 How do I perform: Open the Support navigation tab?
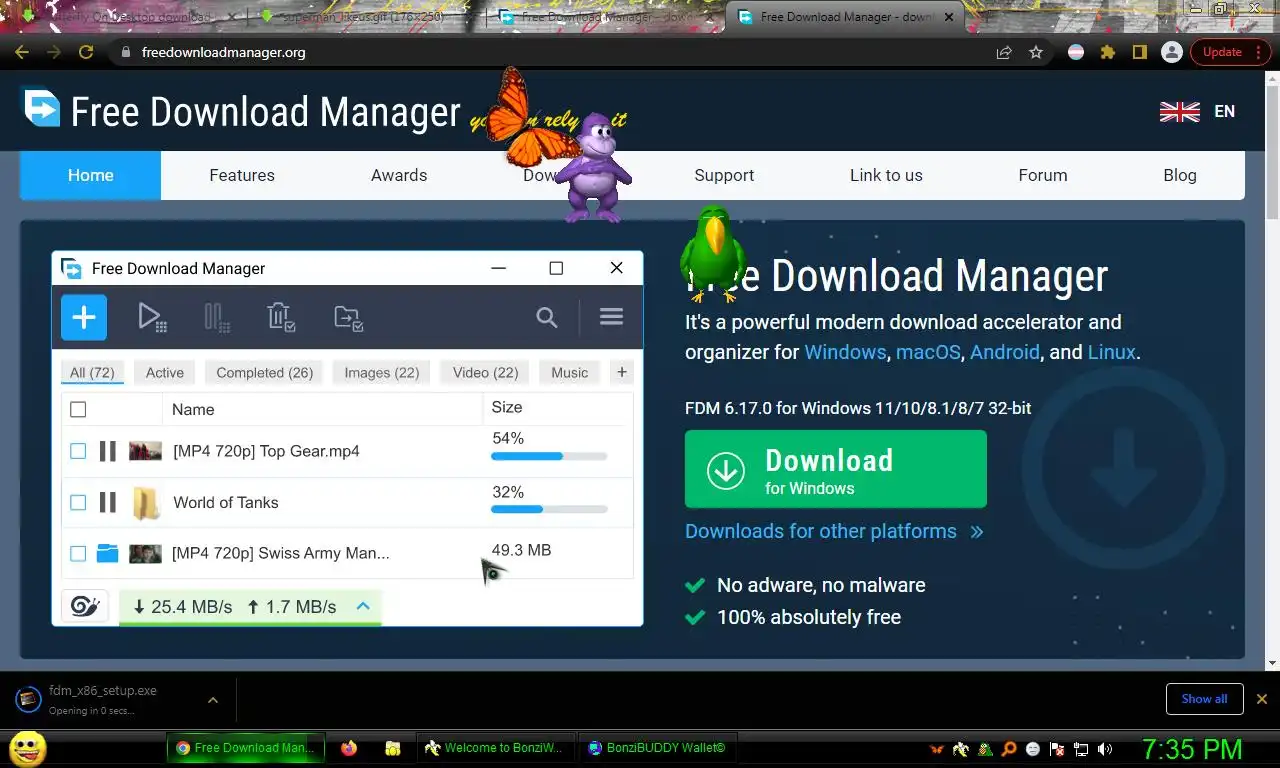point(724,175)
